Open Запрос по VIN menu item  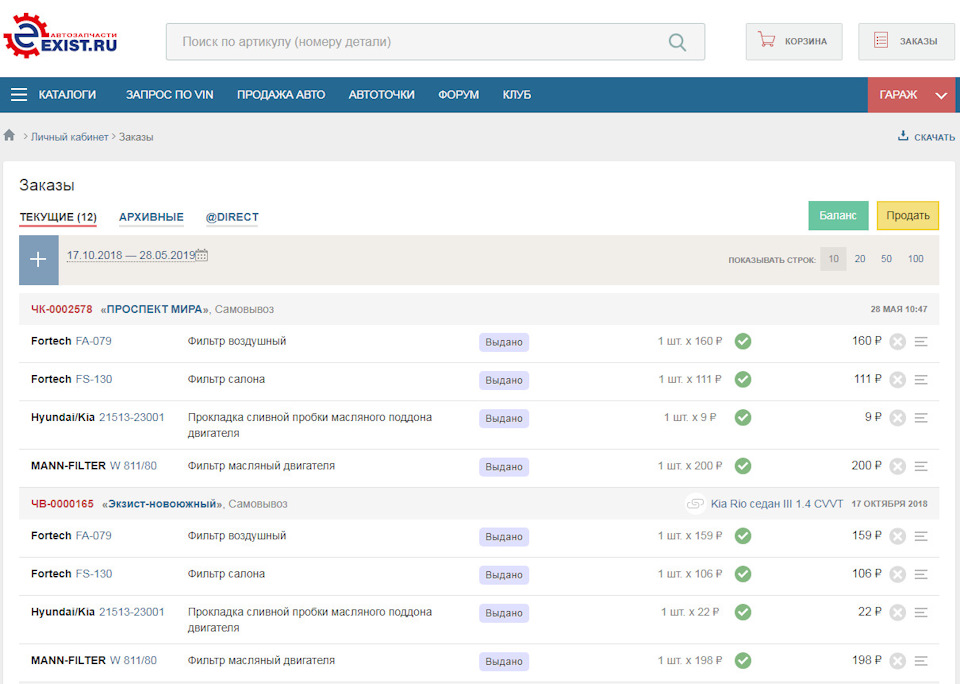pos(170,95)
